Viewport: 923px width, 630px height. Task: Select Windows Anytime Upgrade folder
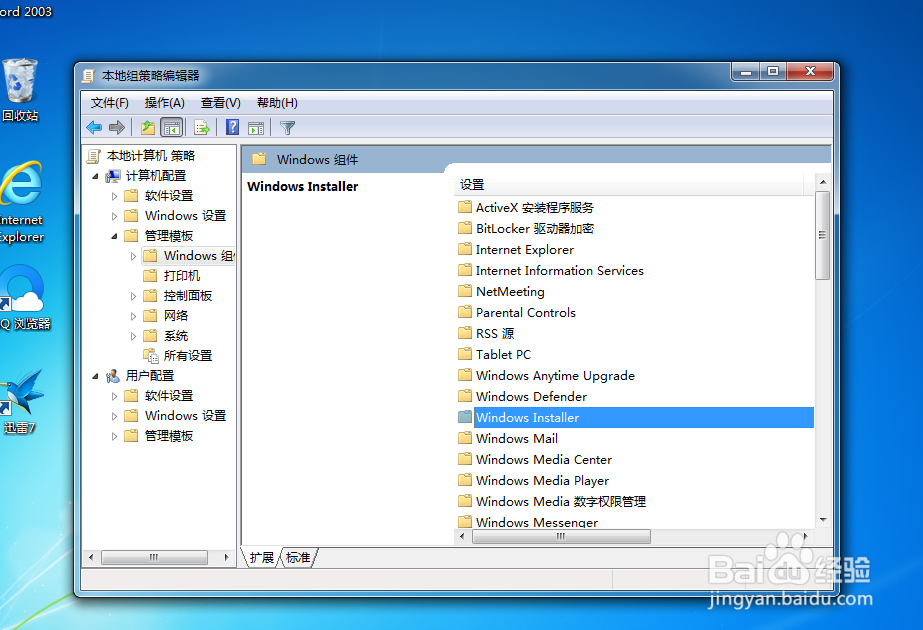tap(555, 375)
